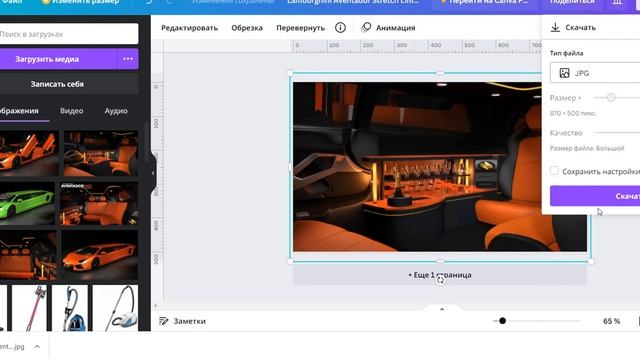The image size is (640, 360).
Task: Switch to the Аудио tab
Action: pyautogui.click(x=116, y=111)
